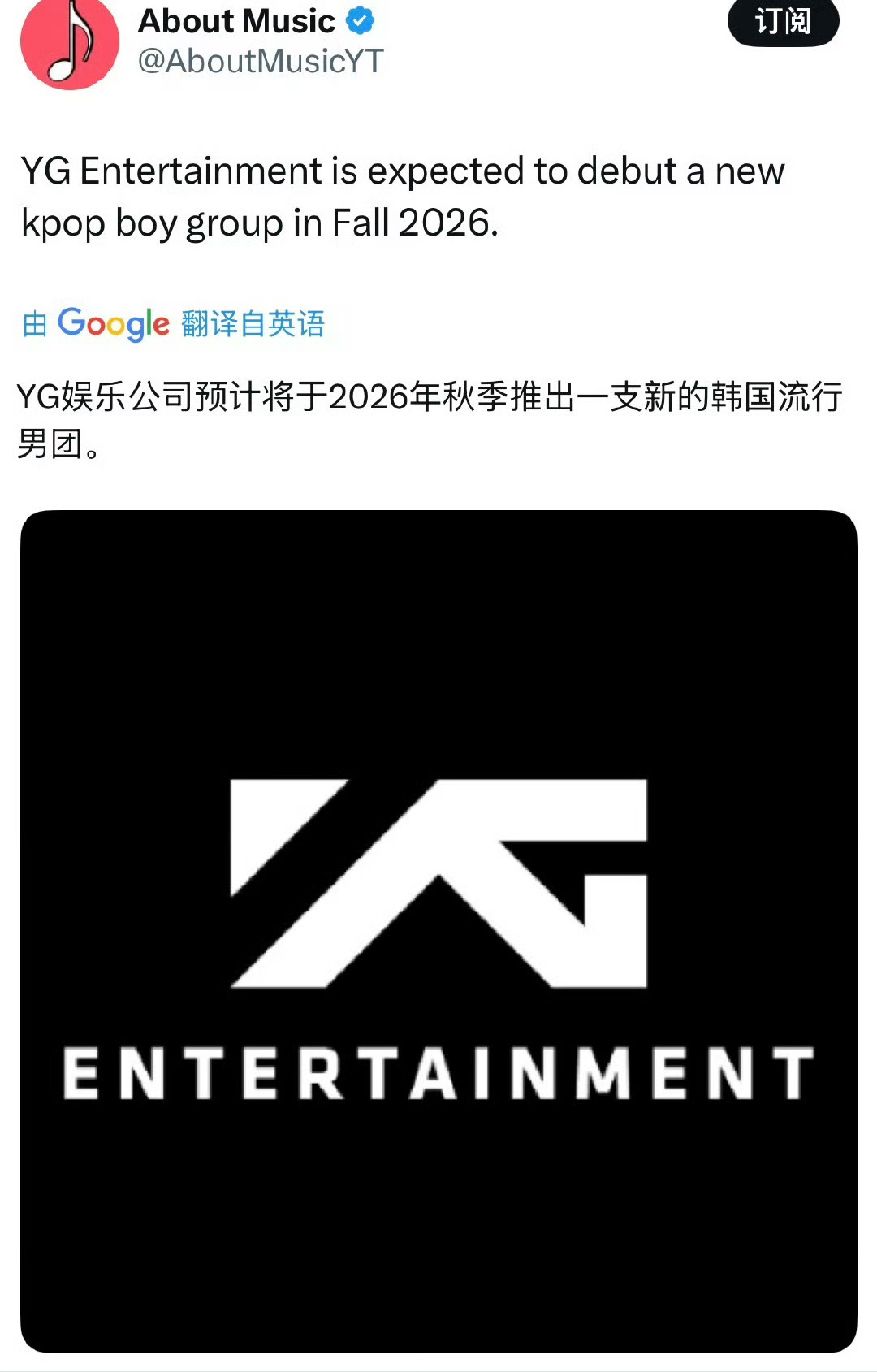Open the @AboutMusicYT handle link
The height and width of the screenshot is (1372, 877).
(x=261, y=62)
